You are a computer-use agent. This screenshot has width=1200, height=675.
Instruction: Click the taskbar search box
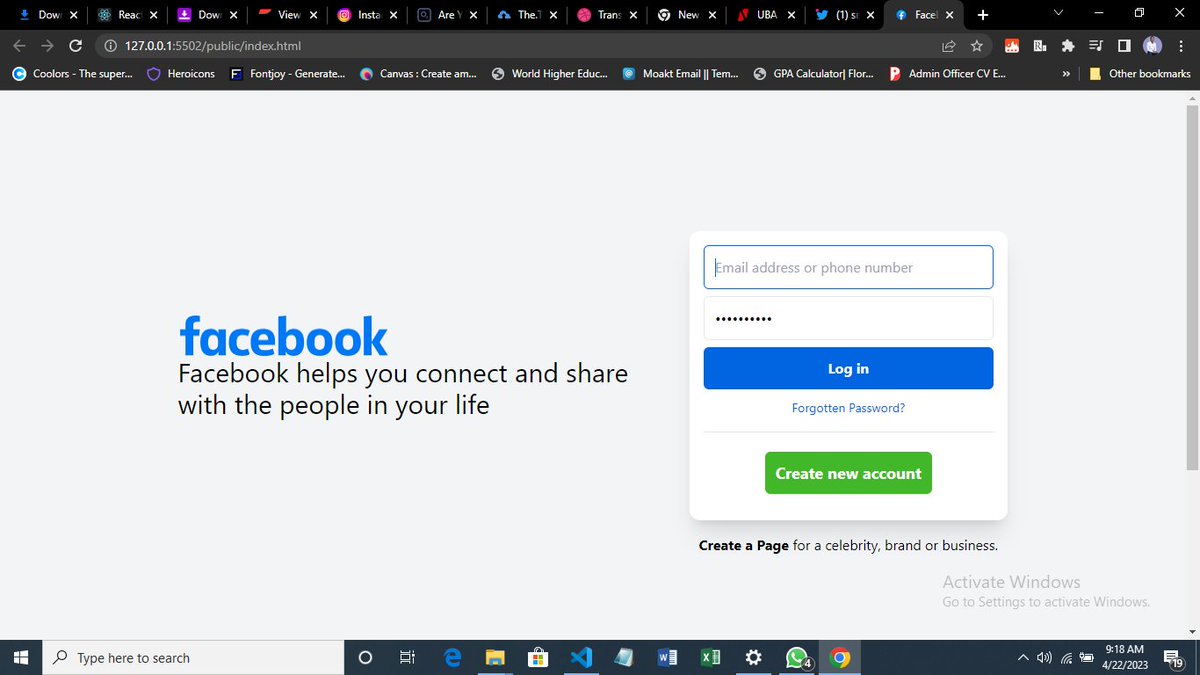[x=193, y=658]
